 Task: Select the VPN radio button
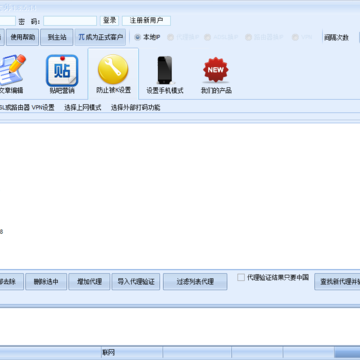[x=295, y=37]
